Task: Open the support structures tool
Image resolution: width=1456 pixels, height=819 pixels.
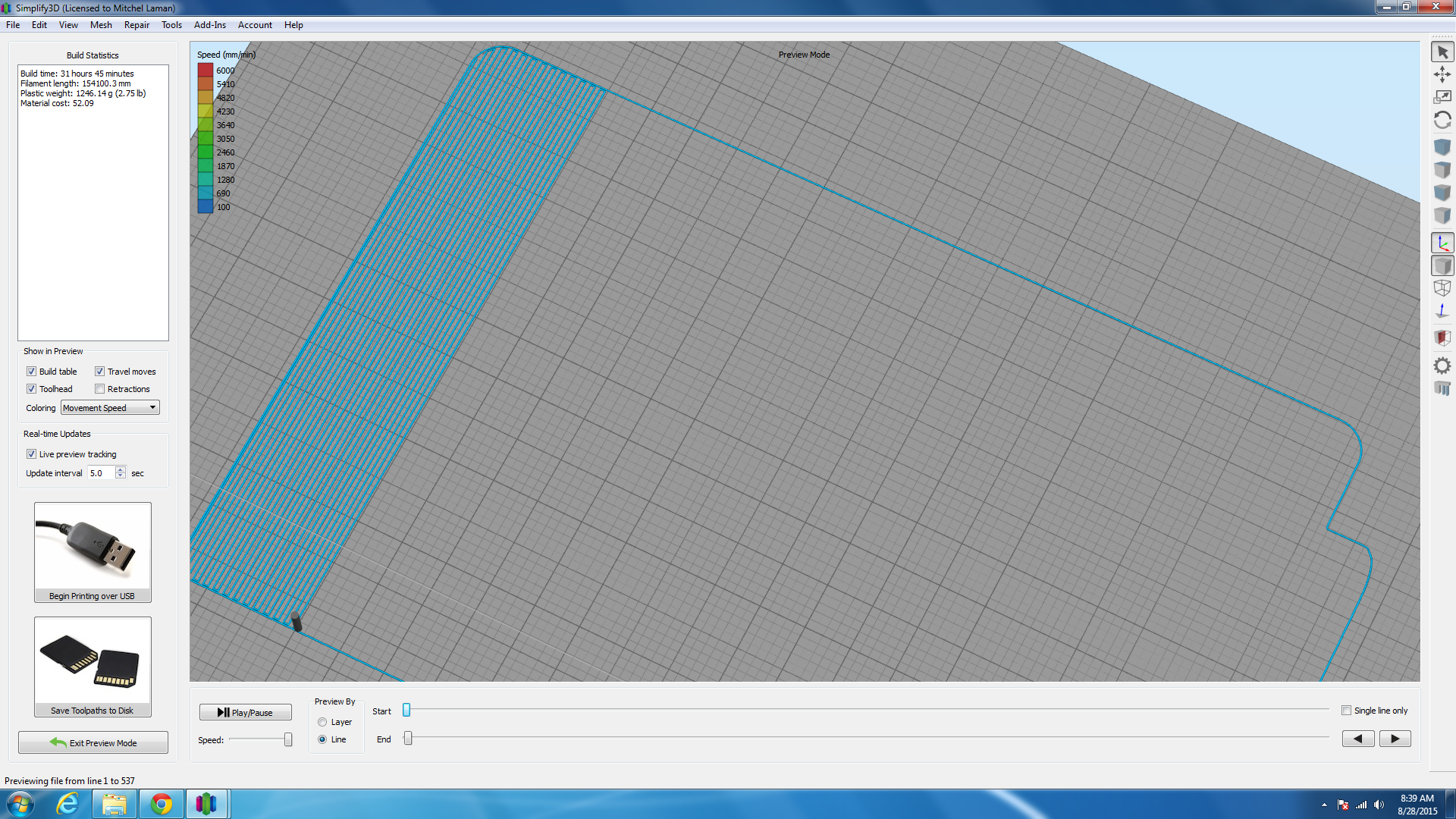Action: pyautogui.click(x=1442, y=388)
